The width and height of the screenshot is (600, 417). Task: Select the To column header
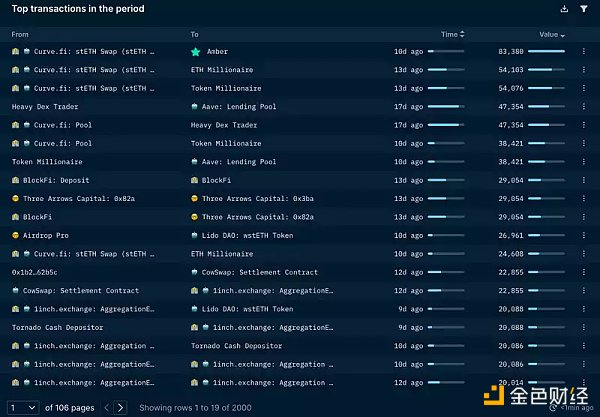(x=195, y=34)
